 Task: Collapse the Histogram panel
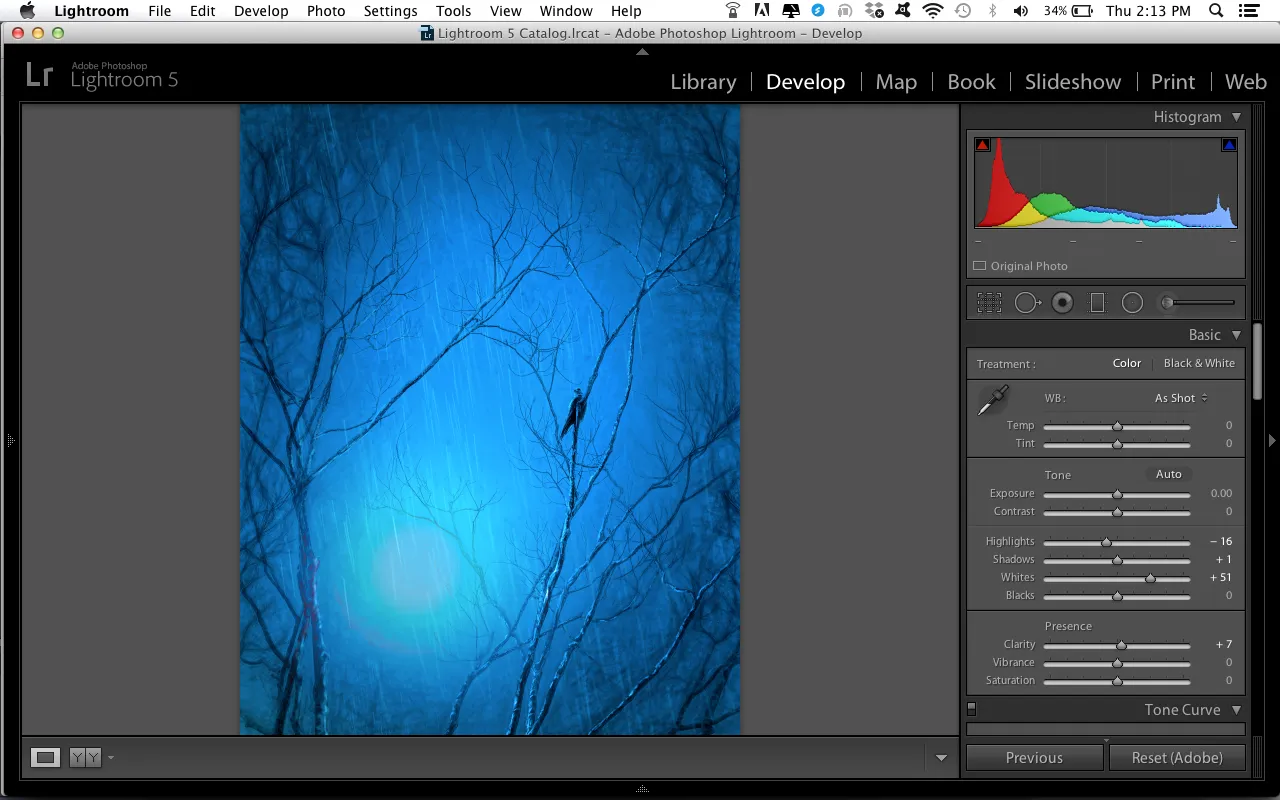pos(1237,117)
